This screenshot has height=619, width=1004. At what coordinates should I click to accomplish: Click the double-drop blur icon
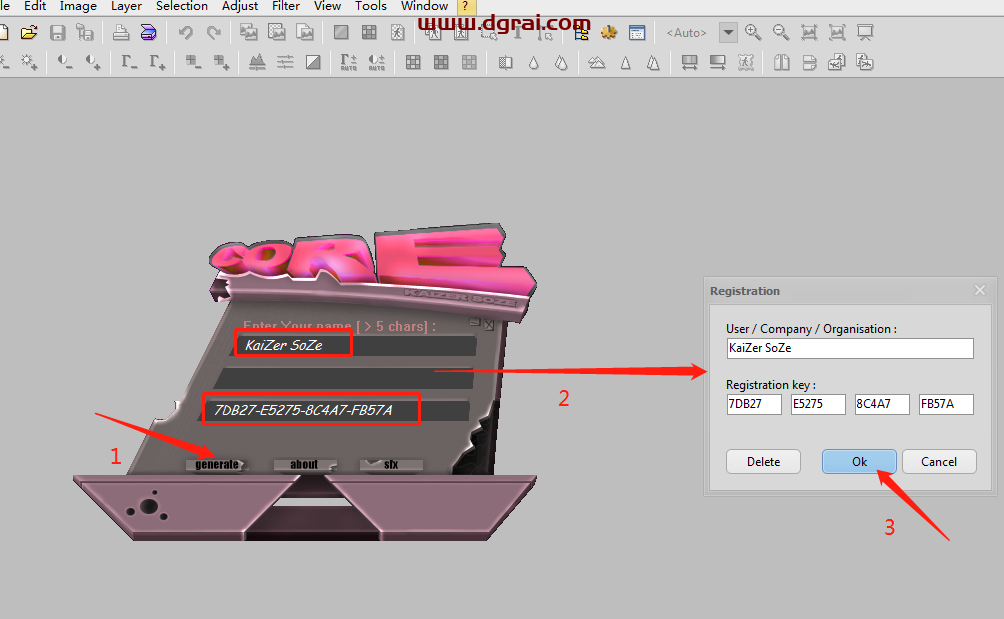(x=562, y=62)
